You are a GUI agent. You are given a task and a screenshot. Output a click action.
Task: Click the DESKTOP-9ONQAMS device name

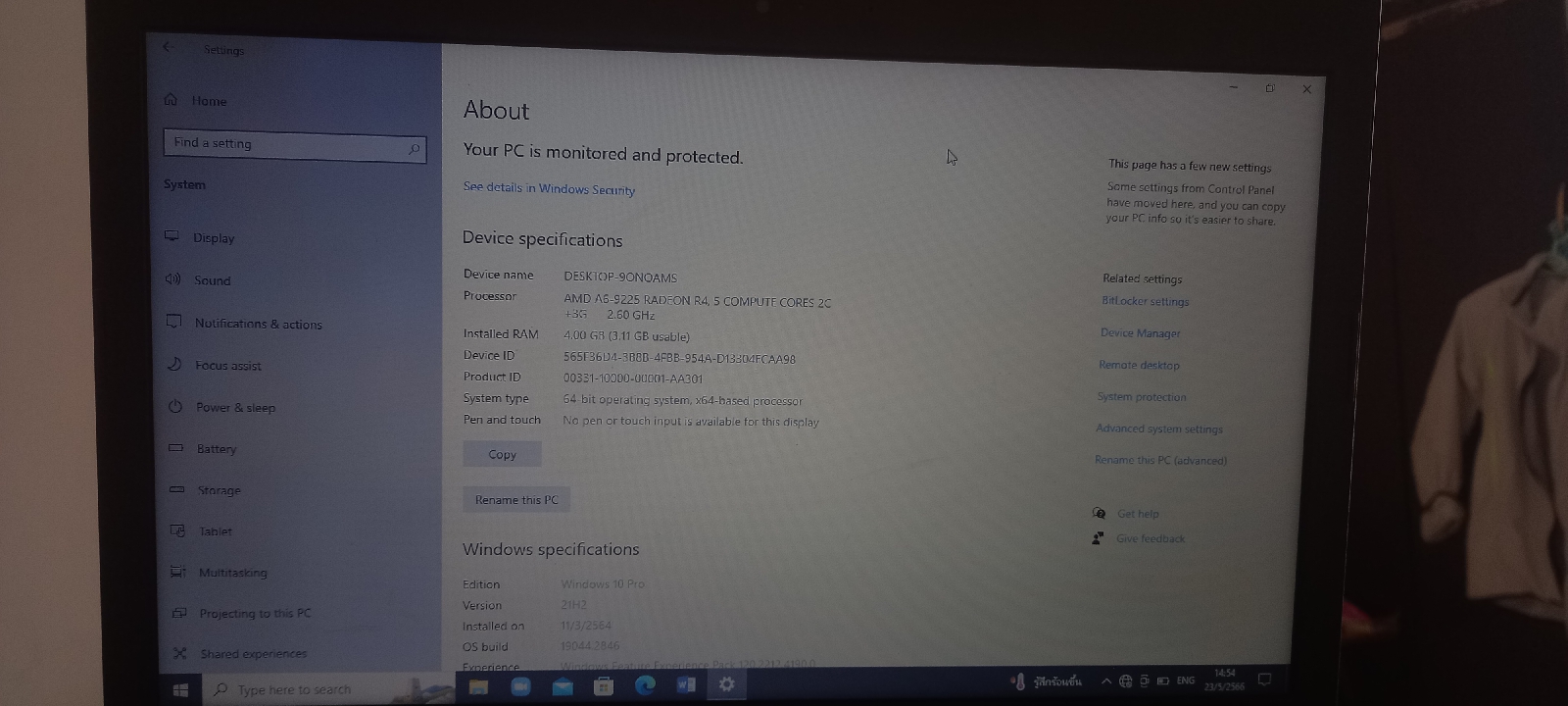(620, 277)
